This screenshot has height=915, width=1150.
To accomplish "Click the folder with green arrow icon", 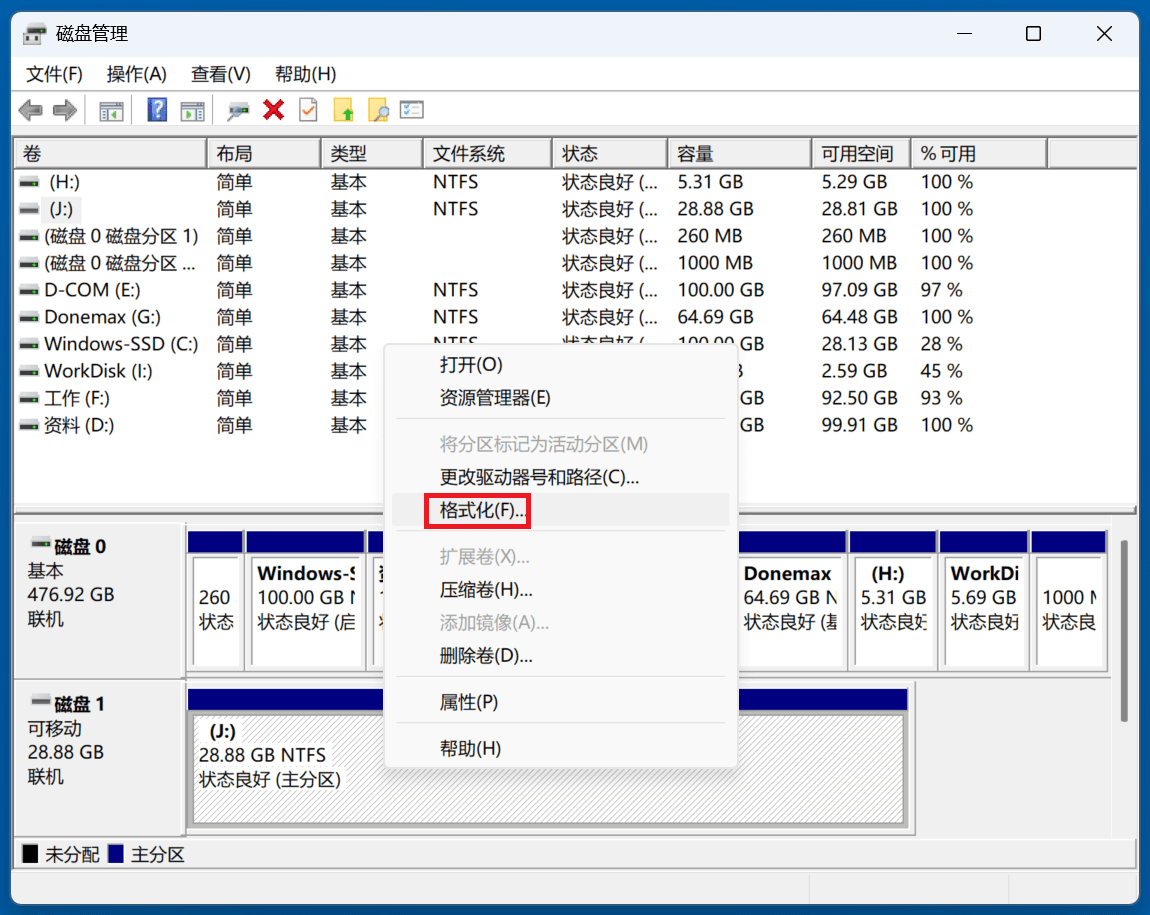I will pos(344,110).
